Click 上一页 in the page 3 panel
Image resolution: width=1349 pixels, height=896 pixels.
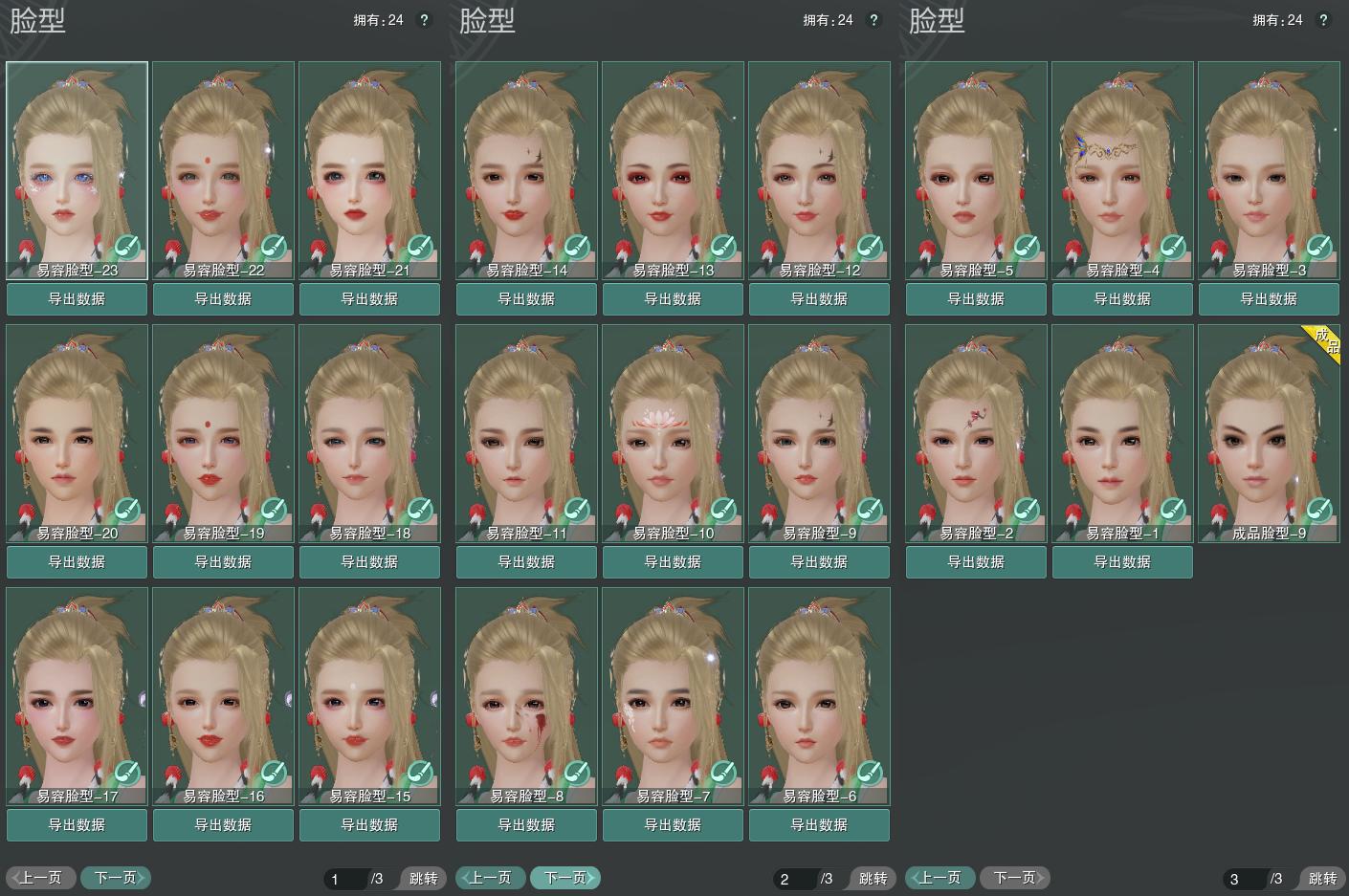(x=940, y=878)
